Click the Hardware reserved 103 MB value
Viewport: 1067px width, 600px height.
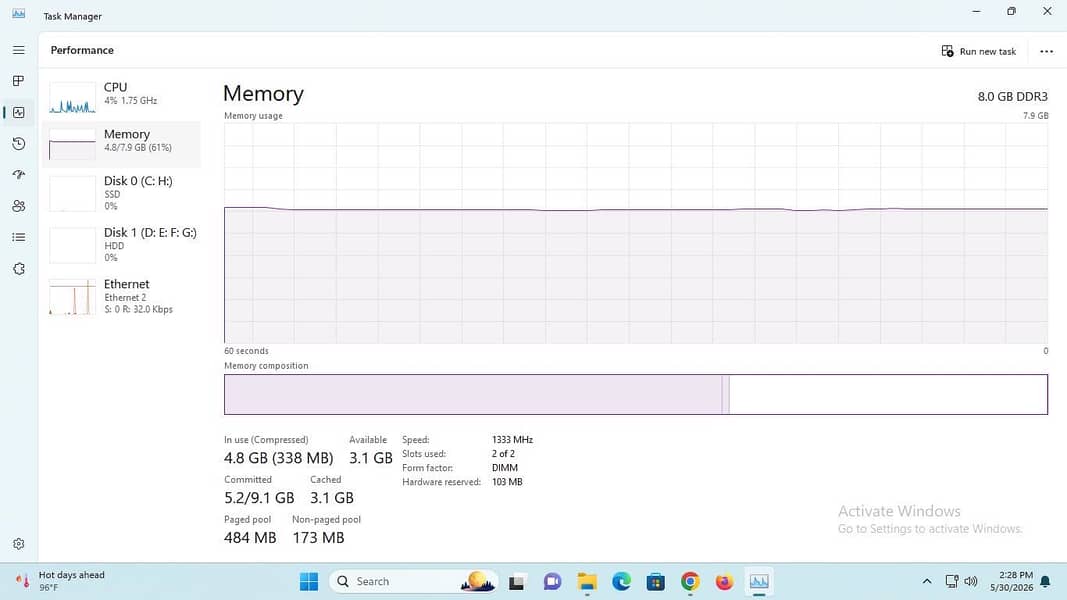click(x=507, y=482)
